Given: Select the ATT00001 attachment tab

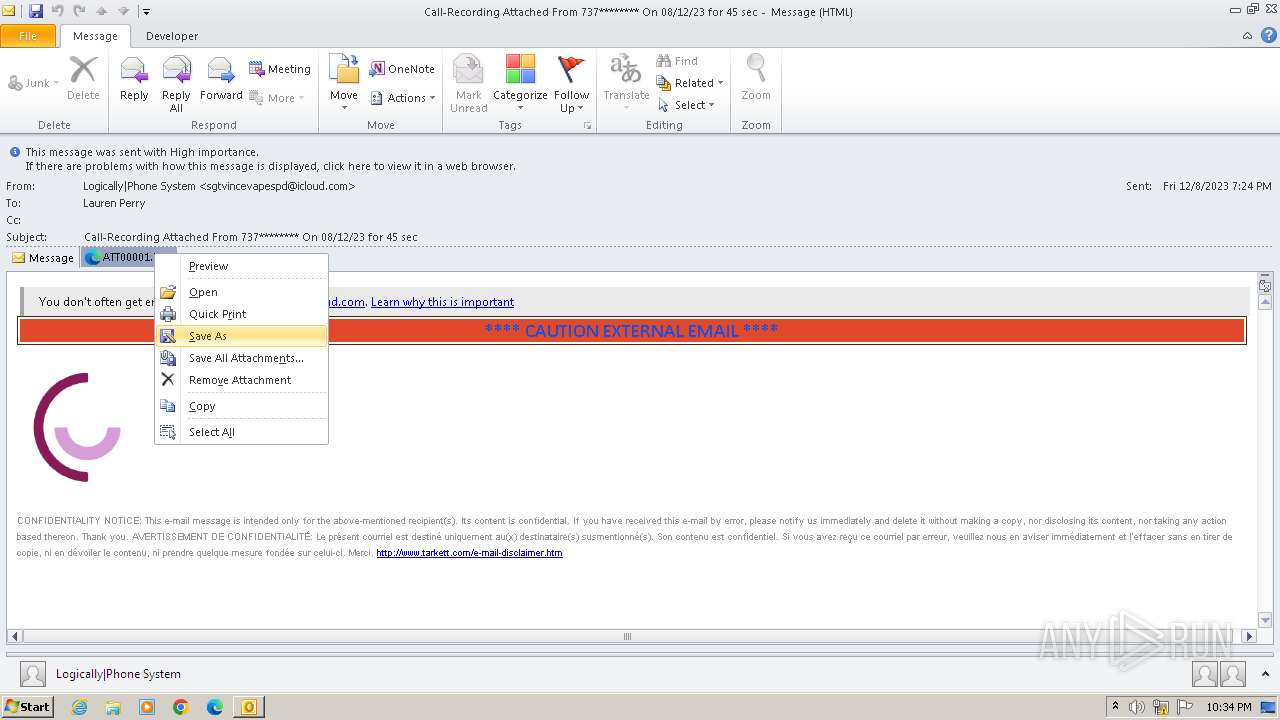Looking at the screenshot, I should coord(118,258).
